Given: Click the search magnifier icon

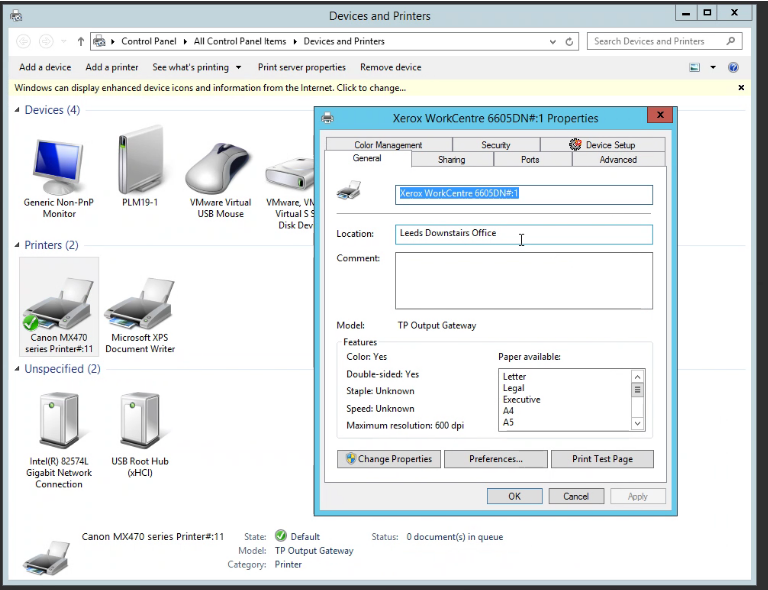Looking at the screenshot, I should [731, 41].
